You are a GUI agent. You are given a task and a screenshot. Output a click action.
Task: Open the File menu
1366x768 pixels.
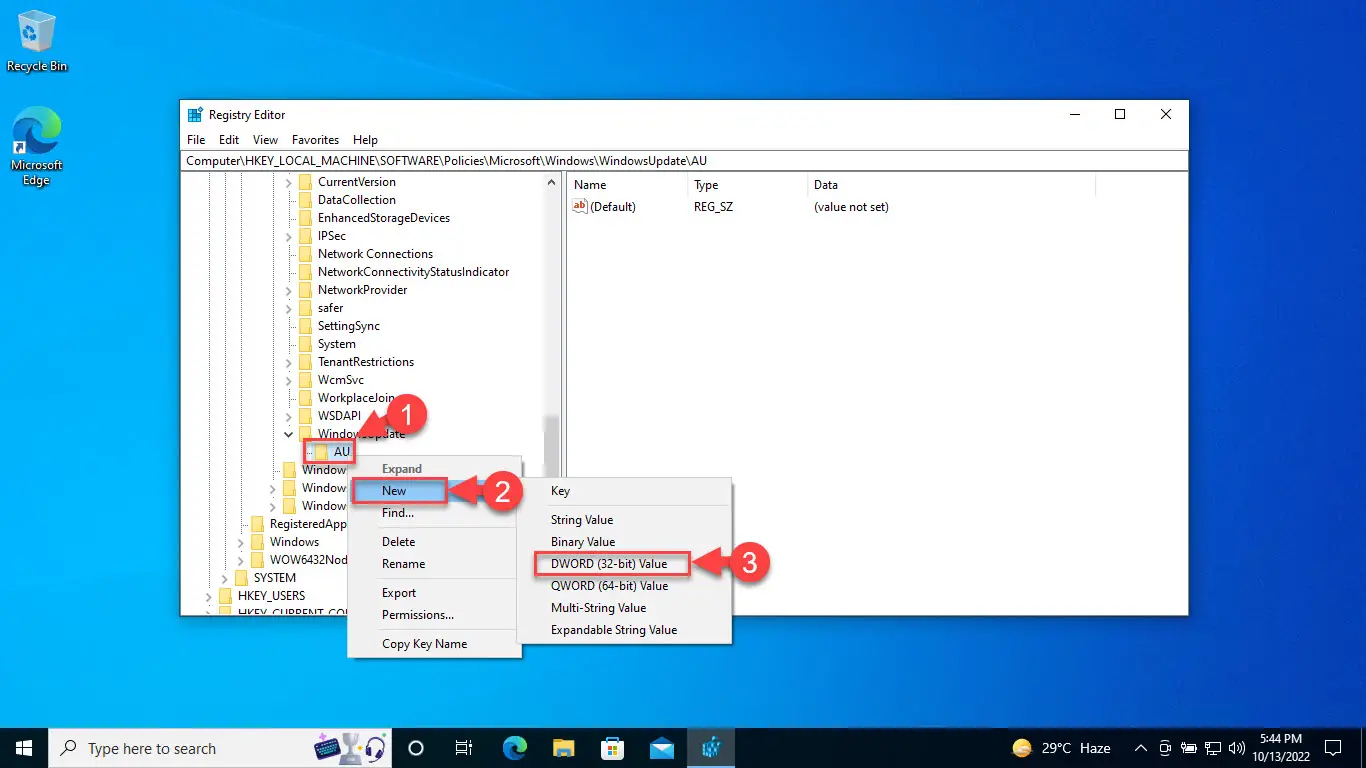[196, 140]
